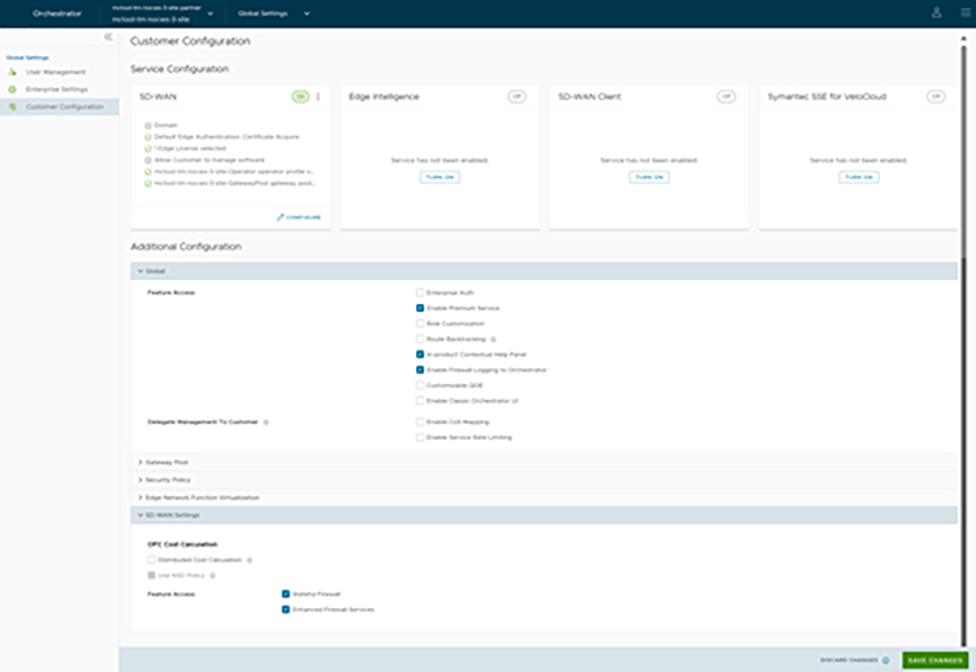Toggle the Edge Intelligence service switch
Viewport: 976px width, 672px height.
[x=516, y=97]
